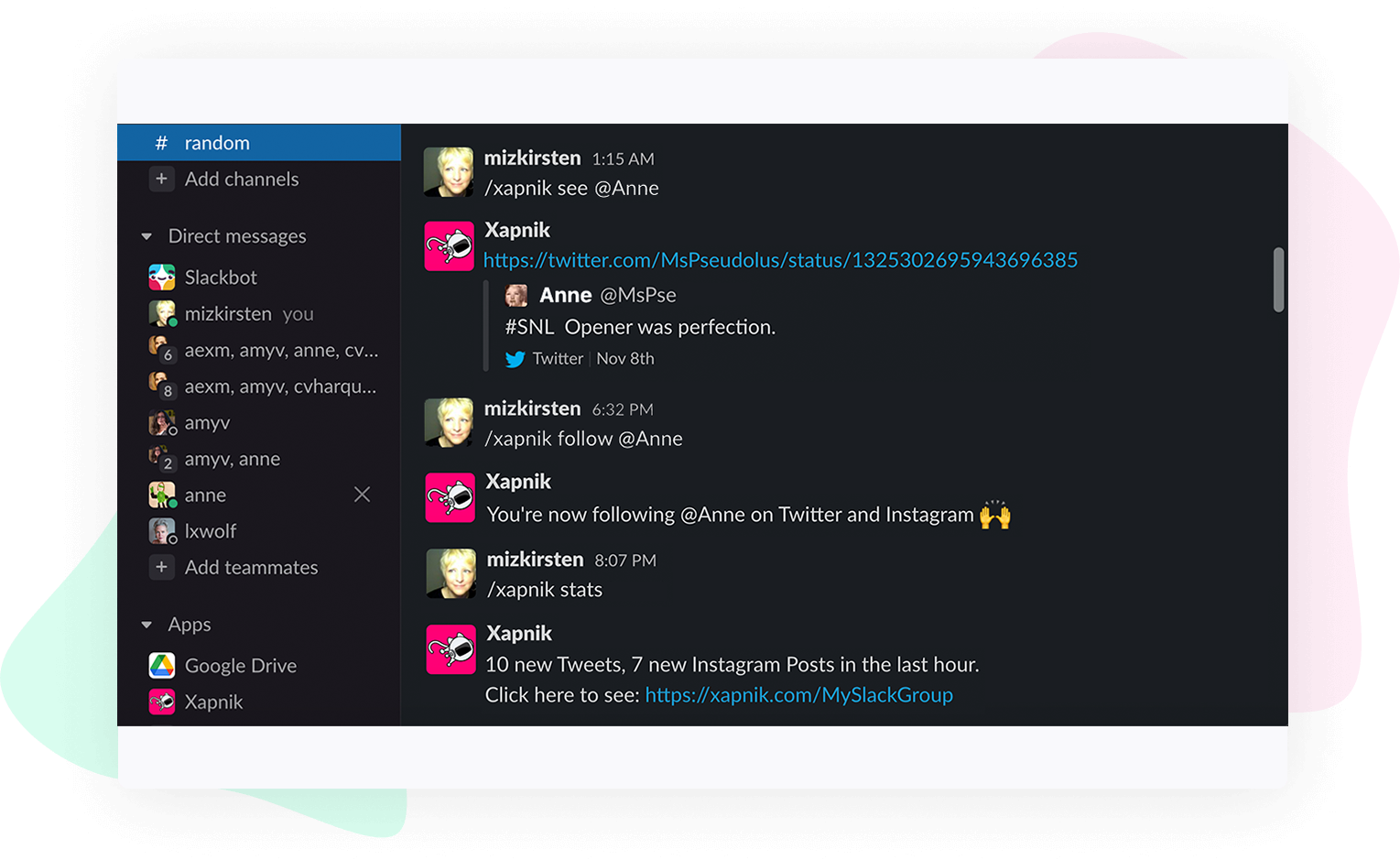Collapse the Direct messages section

point(147,236)
